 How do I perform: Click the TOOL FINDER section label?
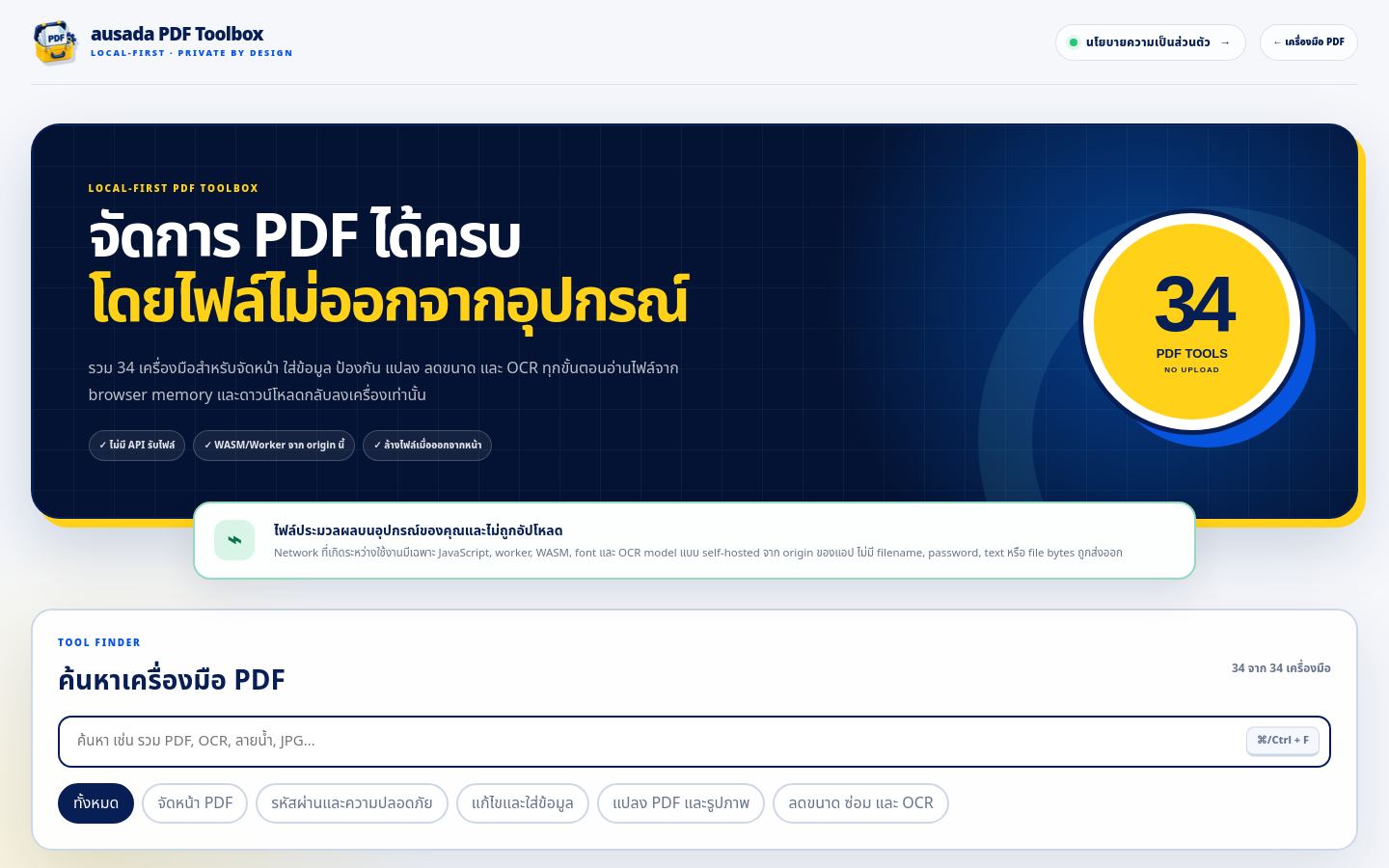tap(99, 642)
